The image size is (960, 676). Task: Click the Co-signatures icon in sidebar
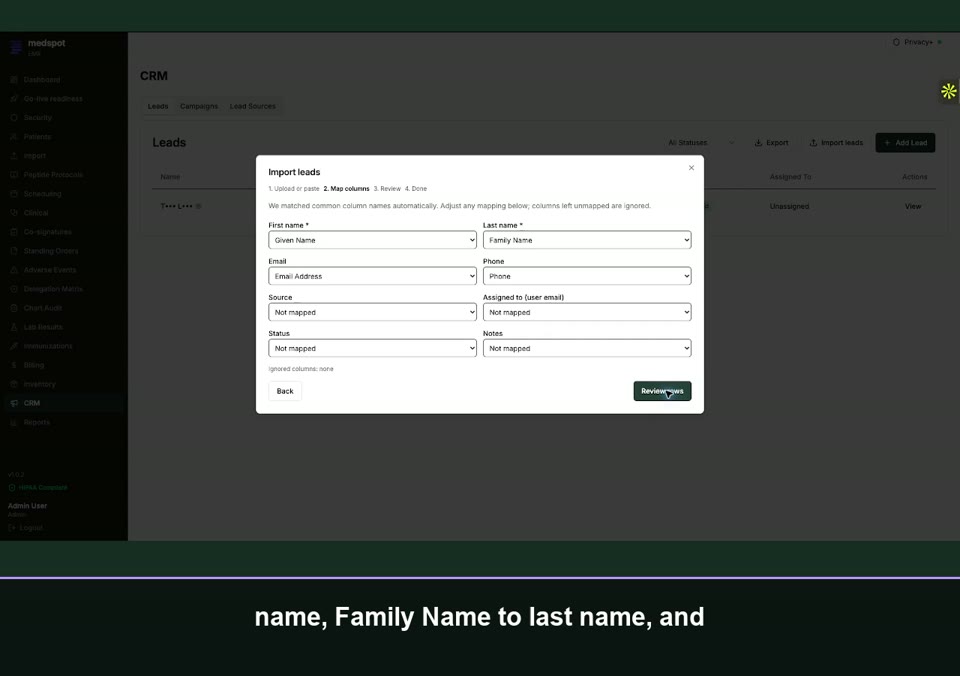click(x=14, y=231)
